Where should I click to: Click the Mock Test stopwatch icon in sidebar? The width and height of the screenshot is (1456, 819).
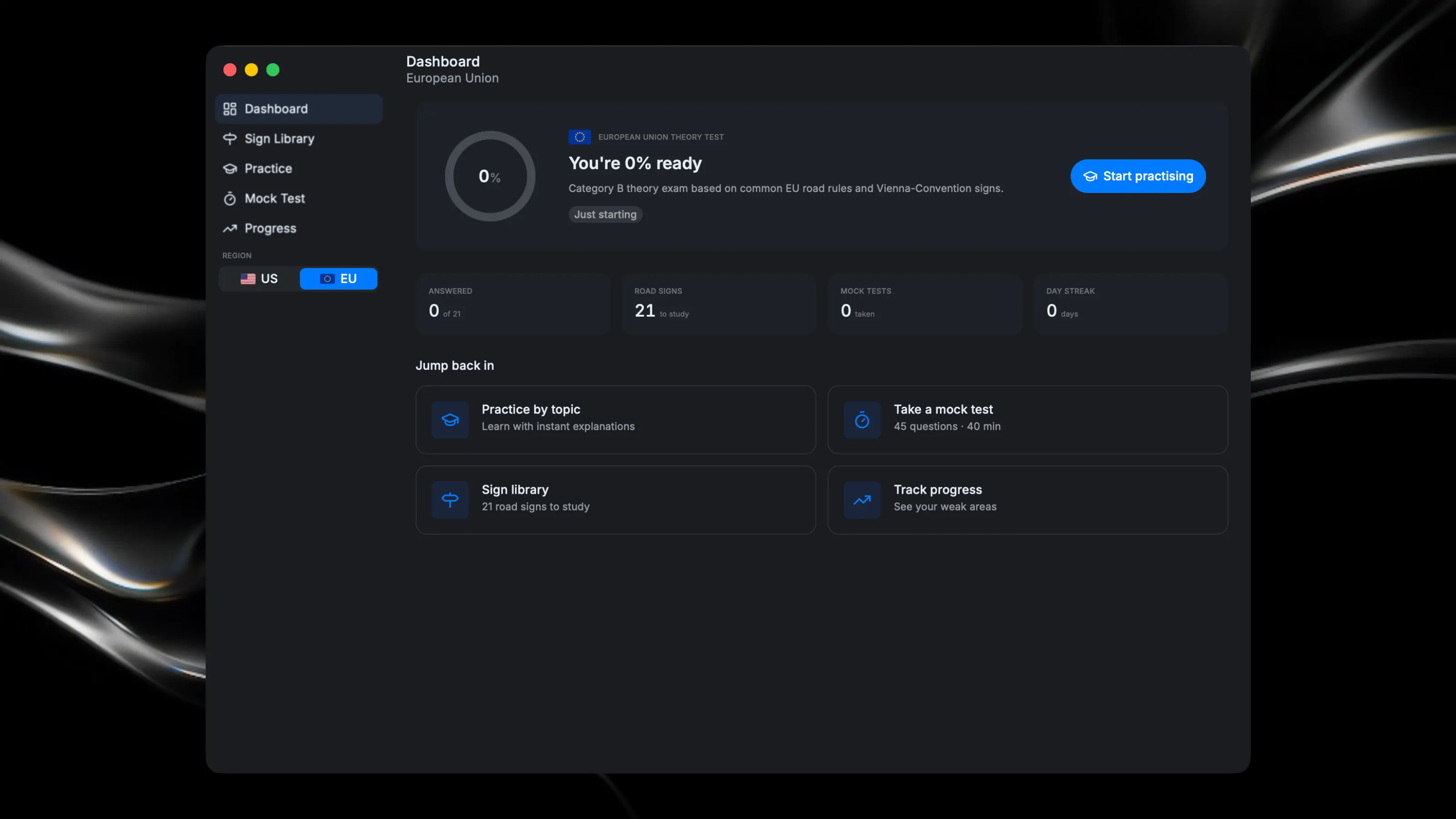[229, 198]
